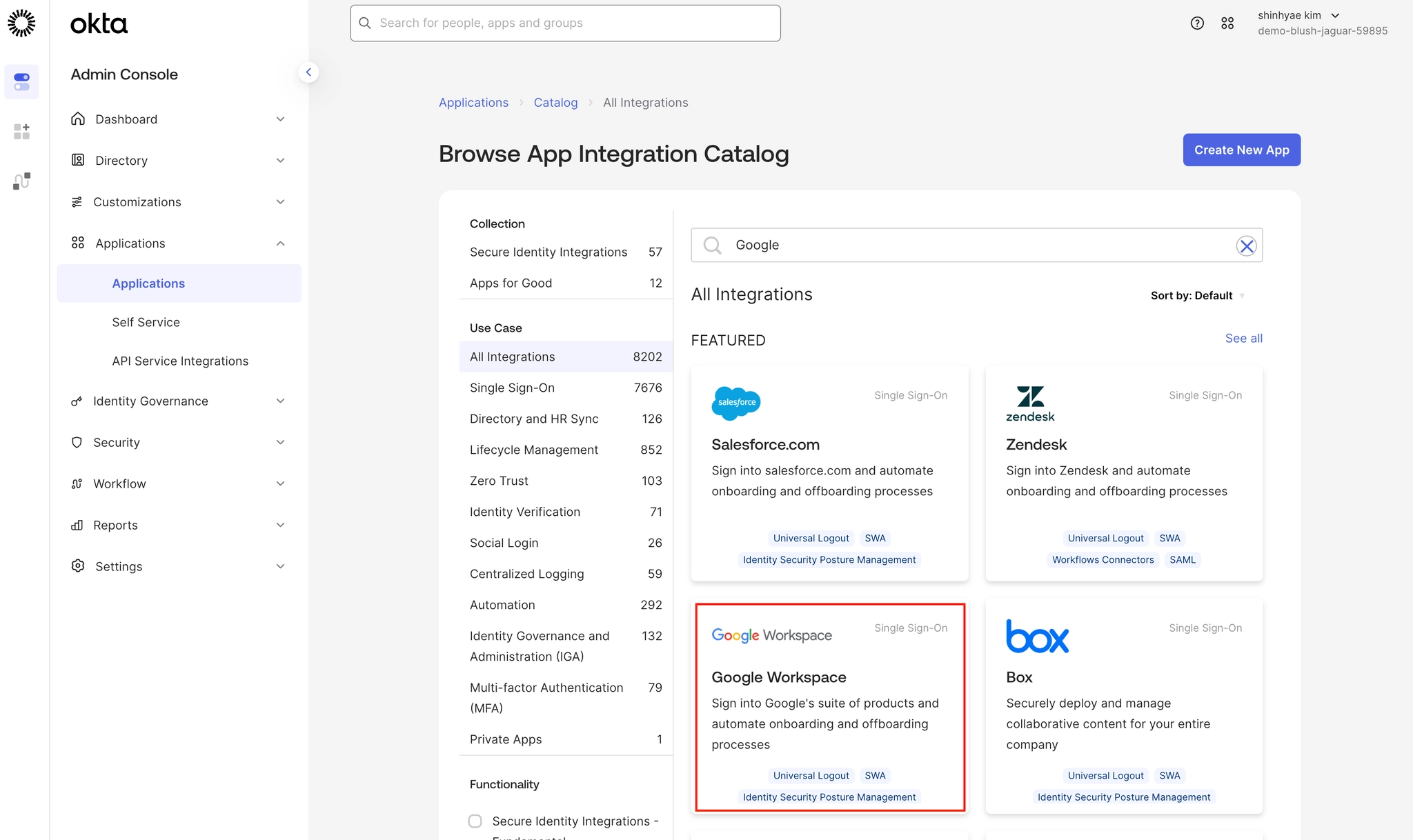The width and height of the screenshot is (1413, 840).
Task: Collapse the sidebar with chevron button
Action: click(308, 72)
